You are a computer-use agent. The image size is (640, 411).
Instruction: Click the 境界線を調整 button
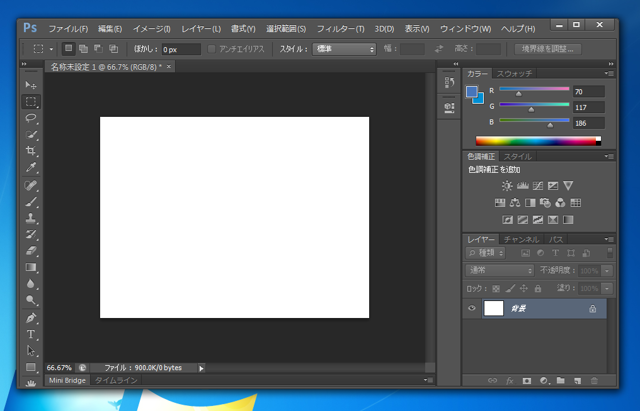547,49
